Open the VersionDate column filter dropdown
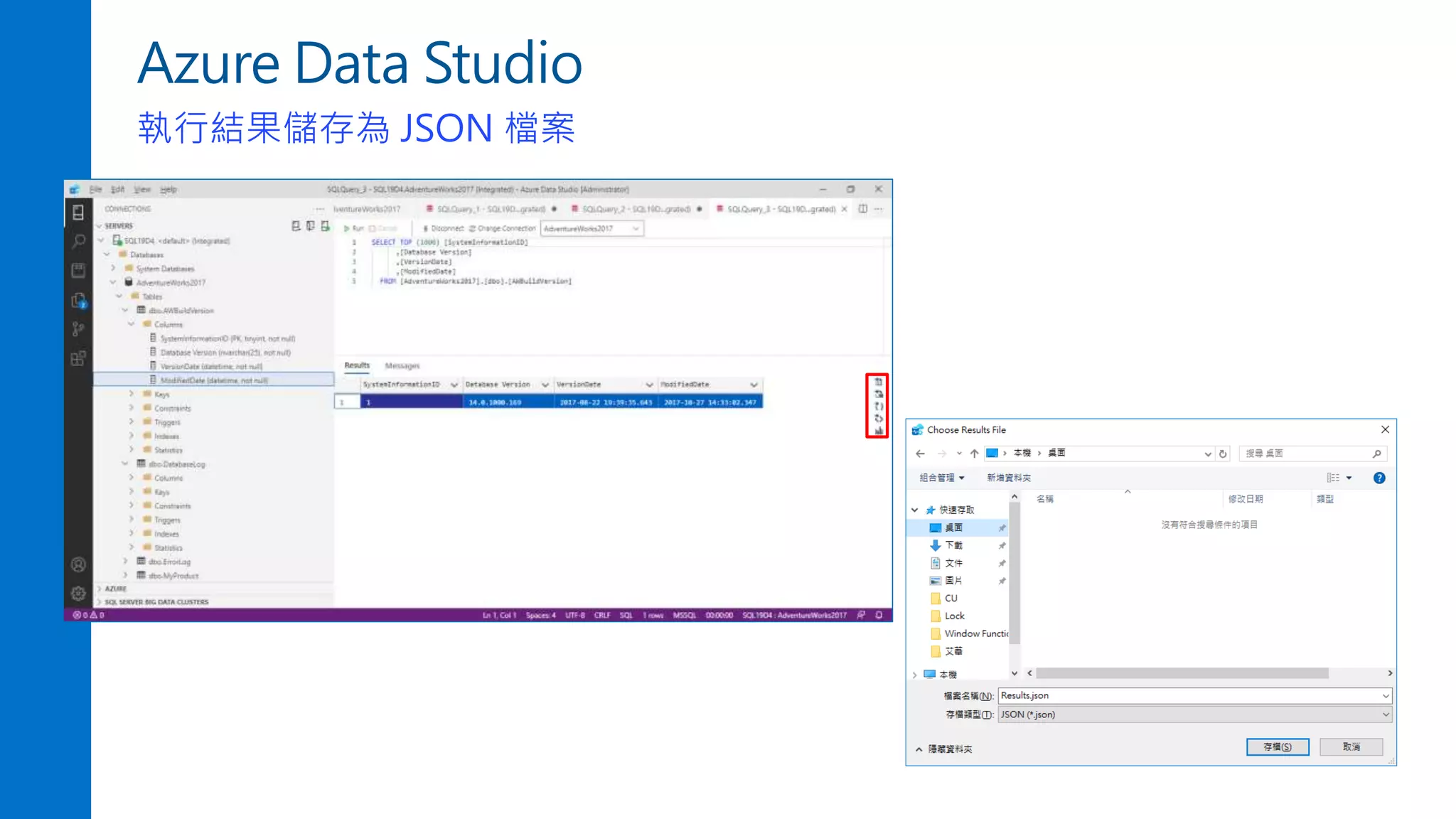This screenshot has height=819, width=1456. pos(649,385)
